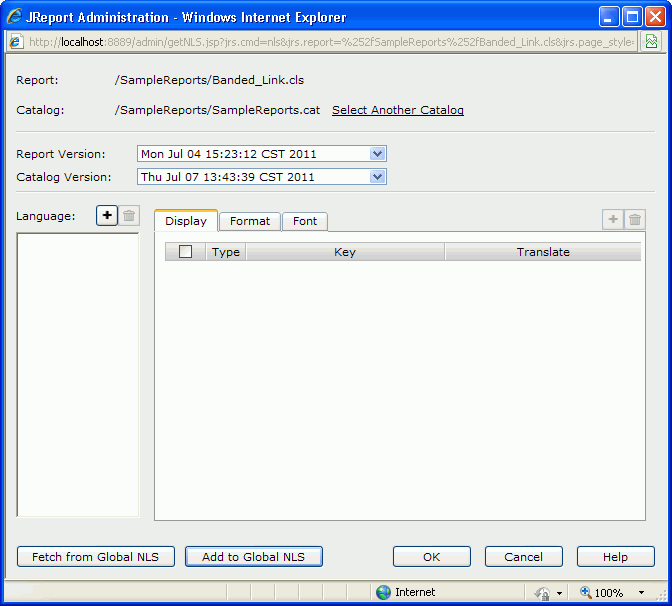The image size is (672, 606).
Task: Remove display entries using the table's trash icon
Action: click(635, 219)
